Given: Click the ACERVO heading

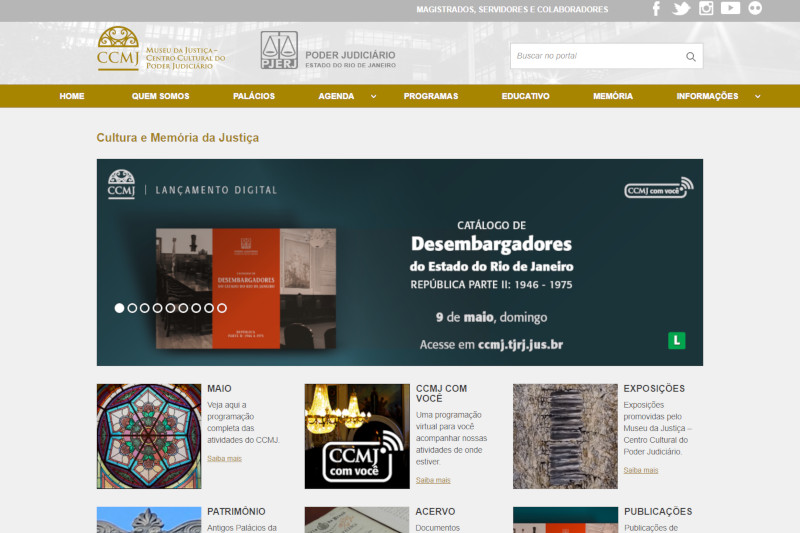Looking at the screenshot, I should click(435, 512).
